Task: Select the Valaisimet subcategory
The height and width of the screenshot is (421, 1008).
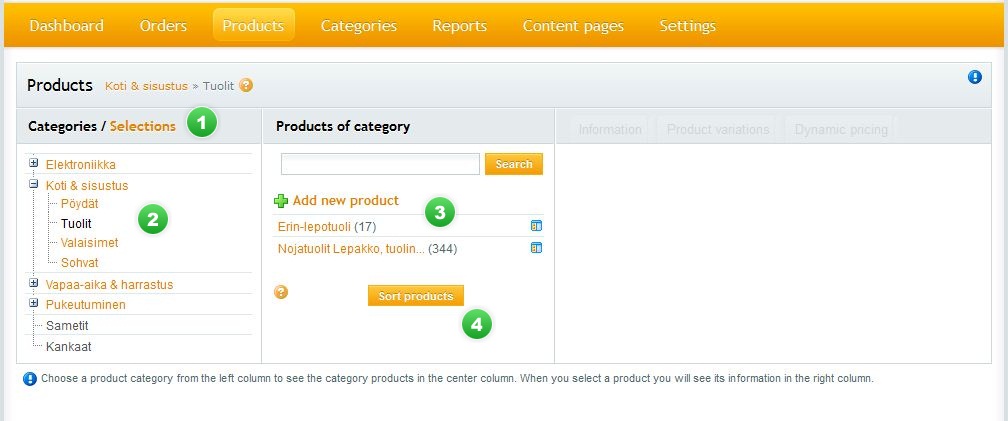Action: (89, 243)
